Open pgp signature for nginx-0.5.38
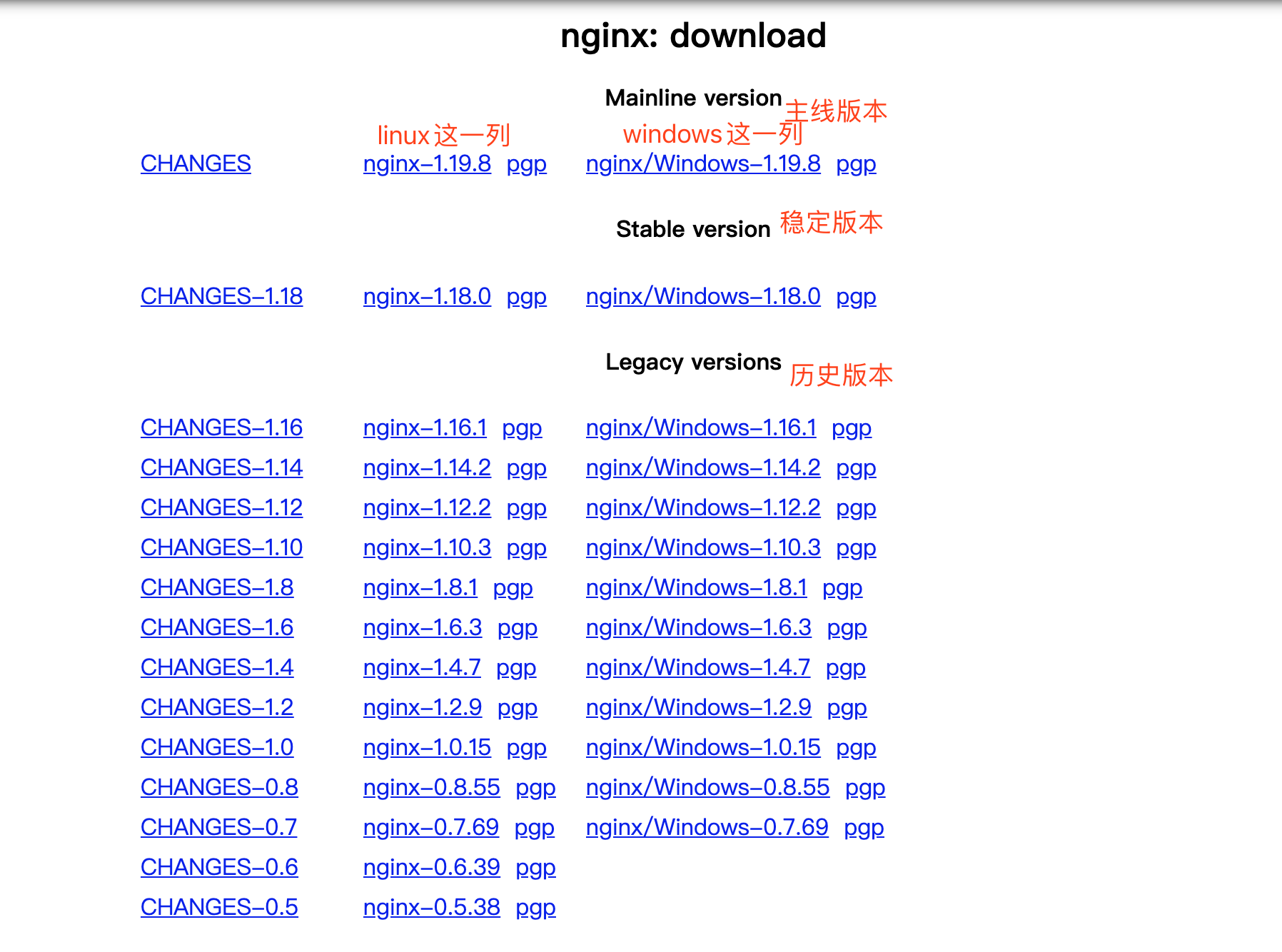The height and width of the screenshot is (952, 1282). tap(536, 908)
